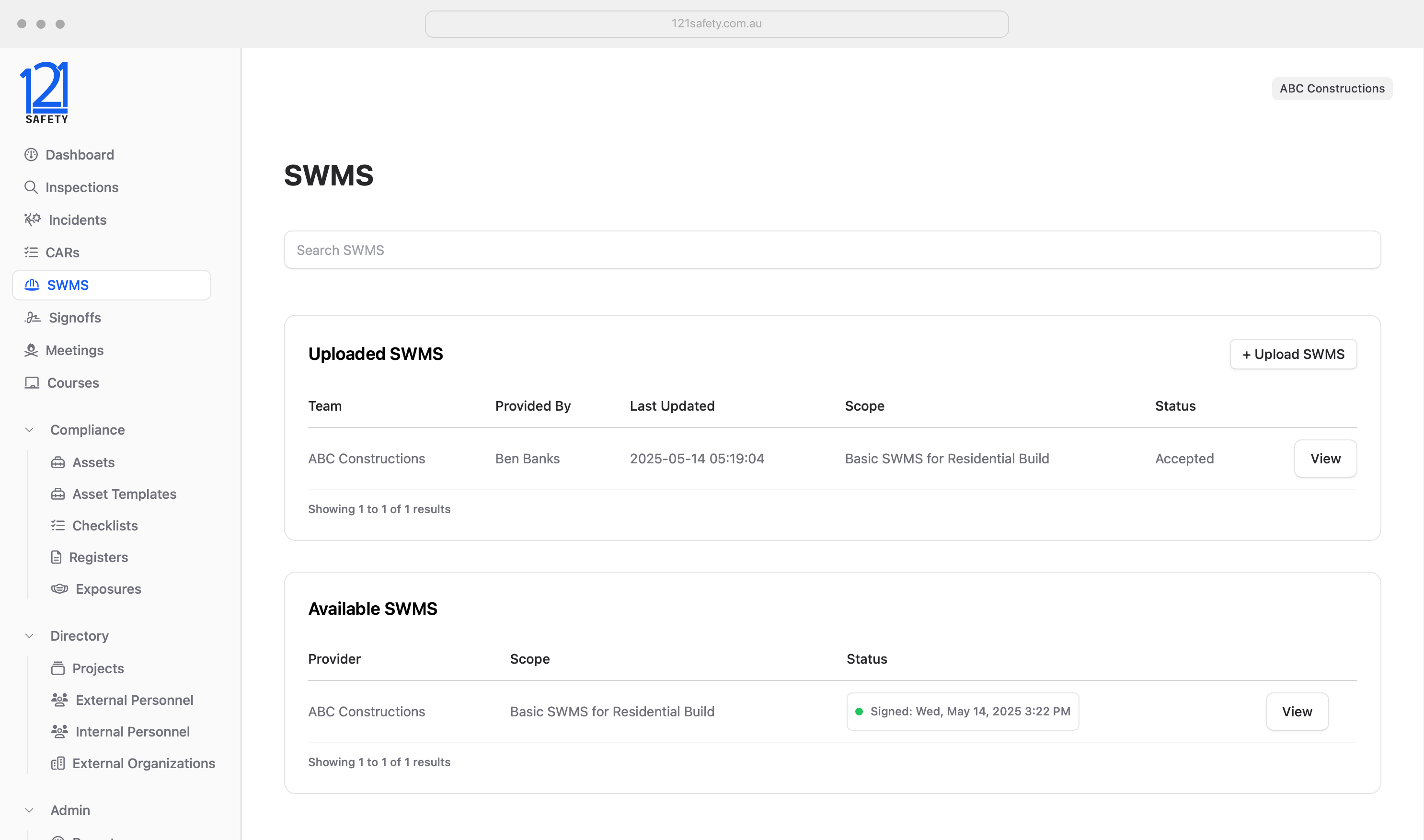This screenshot has width=1424, height=840.
Task: Click the CARs checklist icon
Action: click(31, 253)
